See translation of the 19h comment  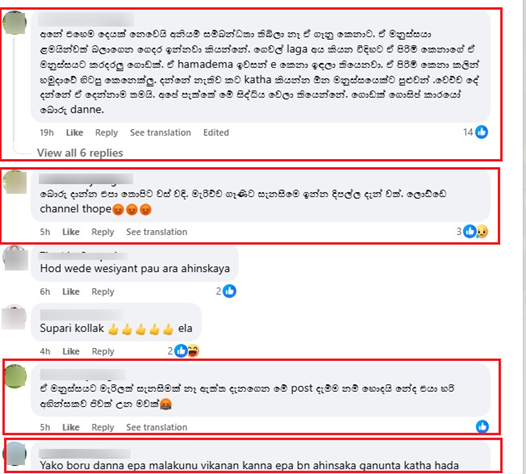coord(160,133)
